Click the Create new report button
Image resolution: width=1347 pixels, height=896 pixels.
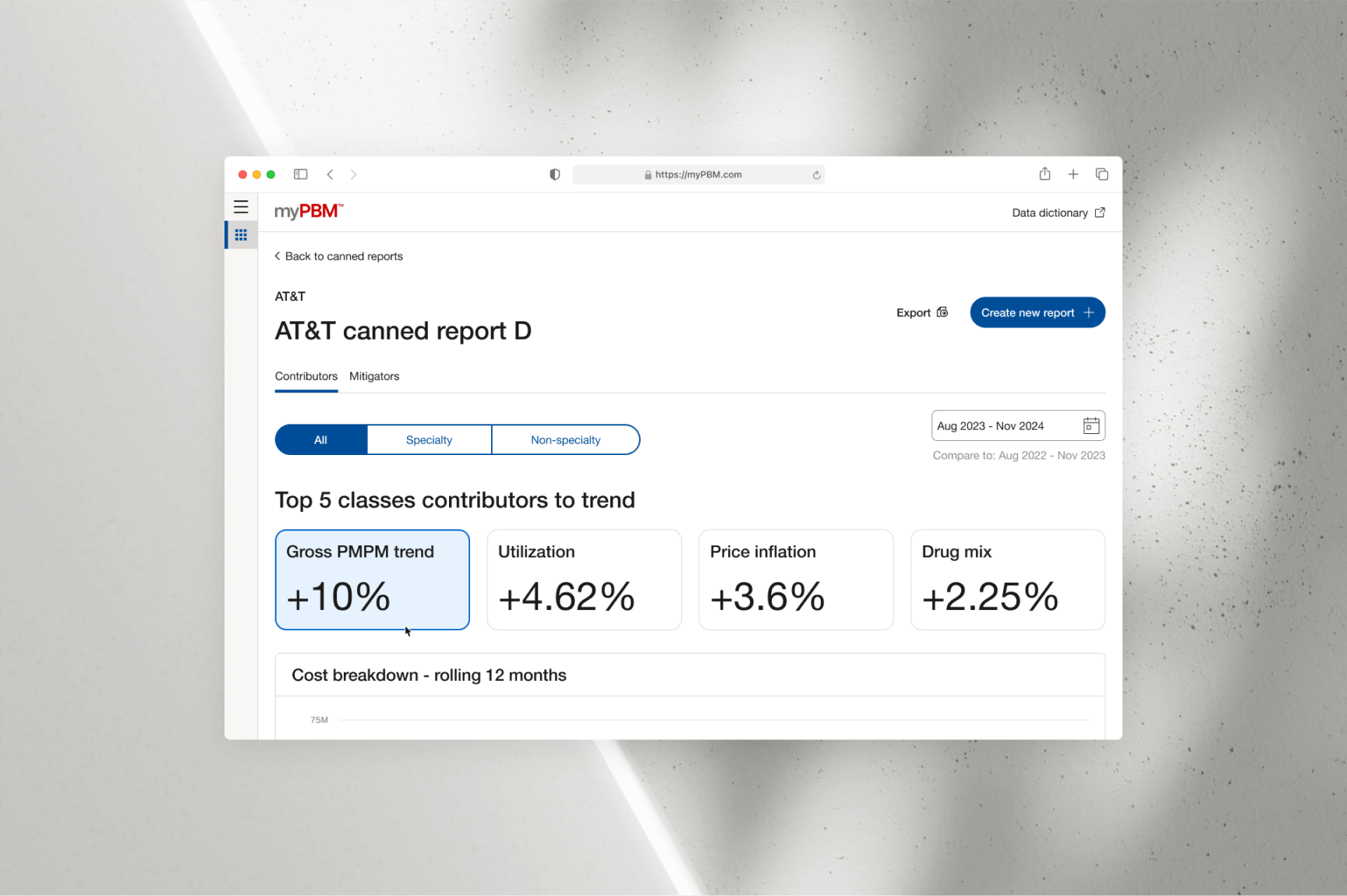1037,312
